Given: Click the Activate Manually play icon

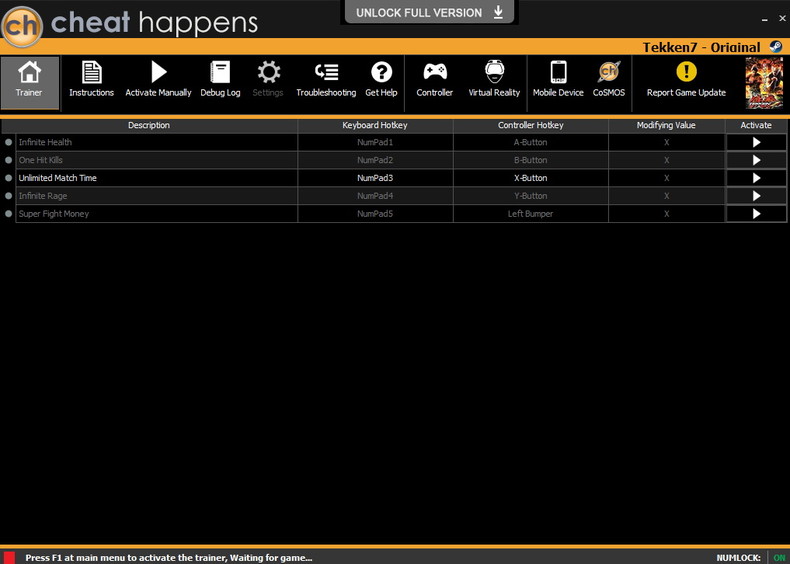Looking at the screenshot, I should [159, 72].
